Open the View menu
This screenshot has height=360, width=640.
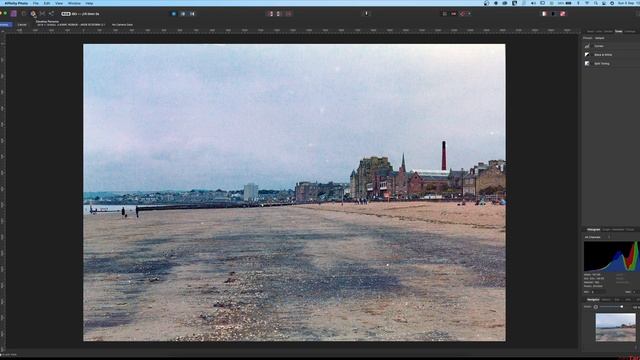pos(59,3)
